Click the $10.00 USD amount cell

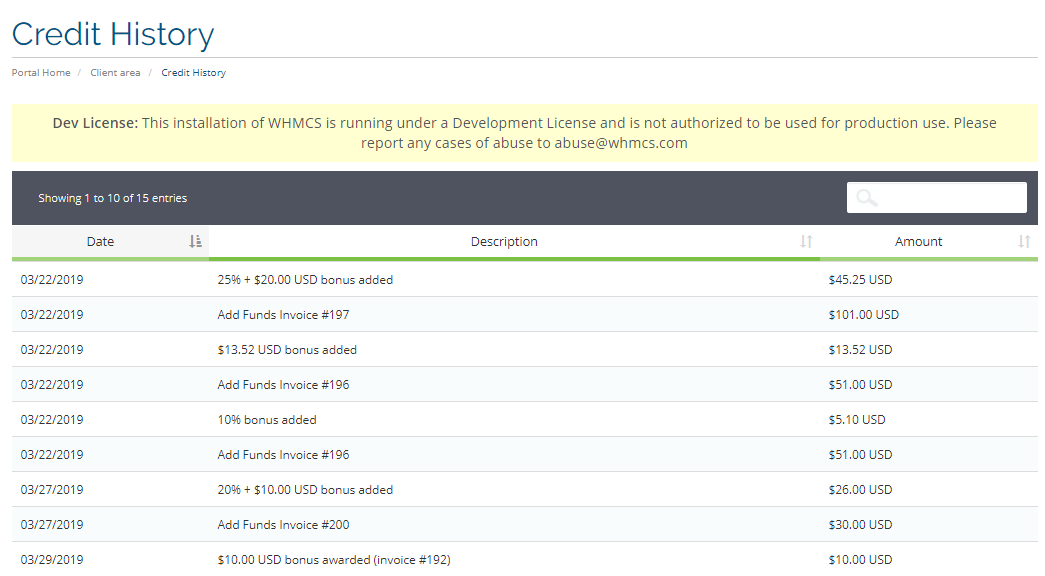point(860,559)
